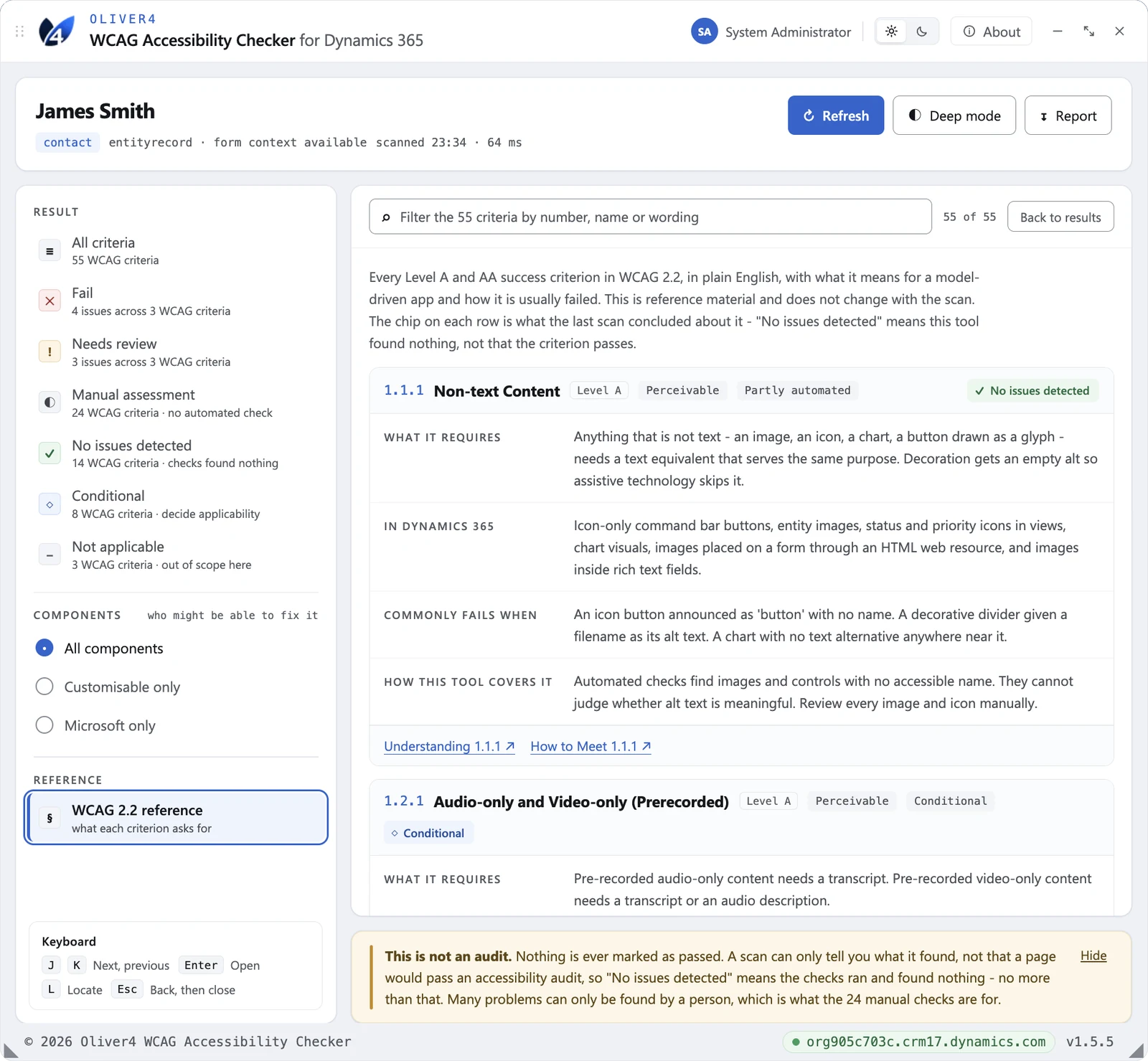Screen dimensions: 1148x1061
Task: Click bottom-left resize corner handle
Action: tap(10, 1051)
